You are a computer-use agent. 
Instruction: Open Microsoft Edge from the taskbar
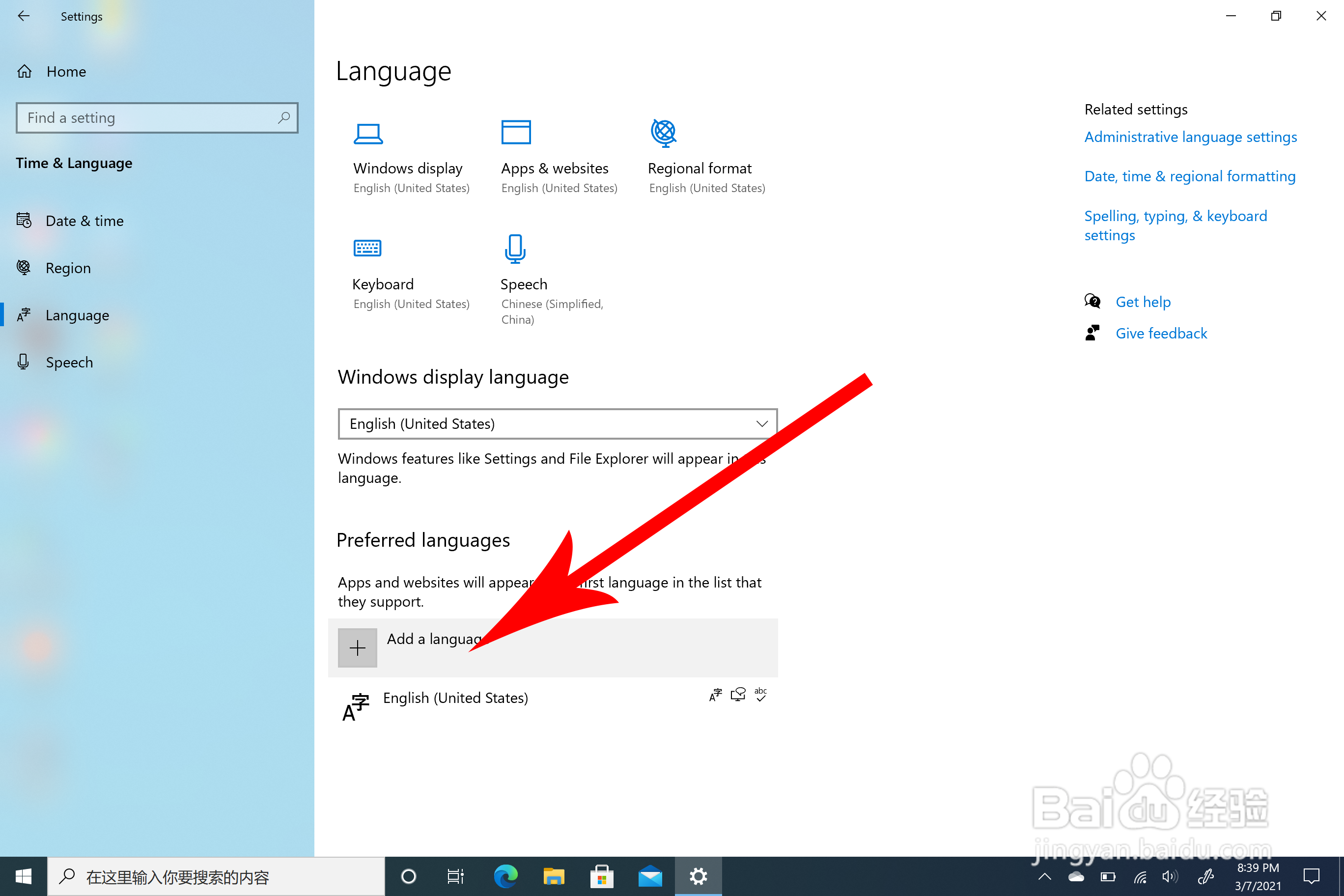[505, 876]
